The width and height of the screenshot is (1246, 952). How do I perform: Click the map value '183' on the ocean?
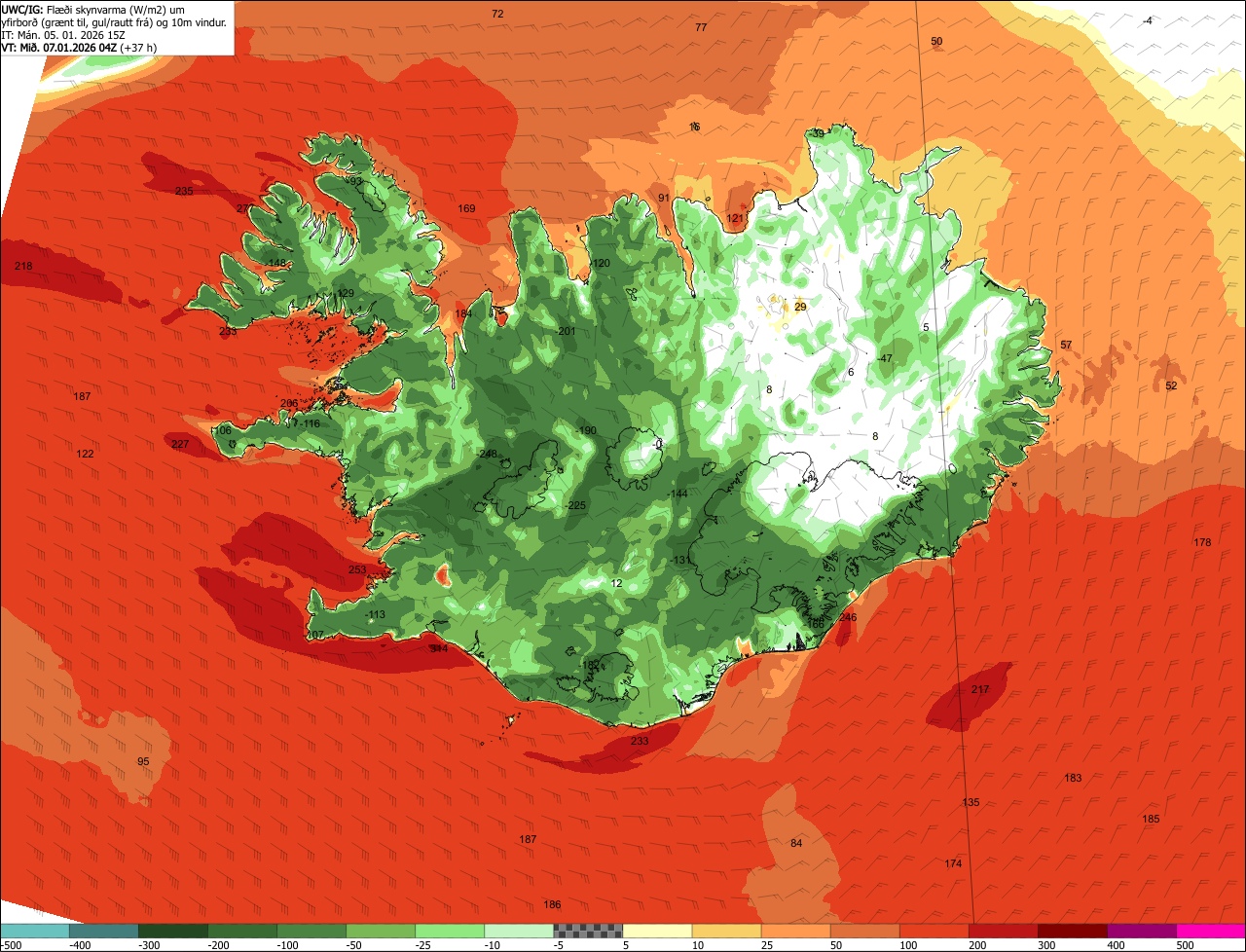pyautogui.click(x=1074, y=778)
